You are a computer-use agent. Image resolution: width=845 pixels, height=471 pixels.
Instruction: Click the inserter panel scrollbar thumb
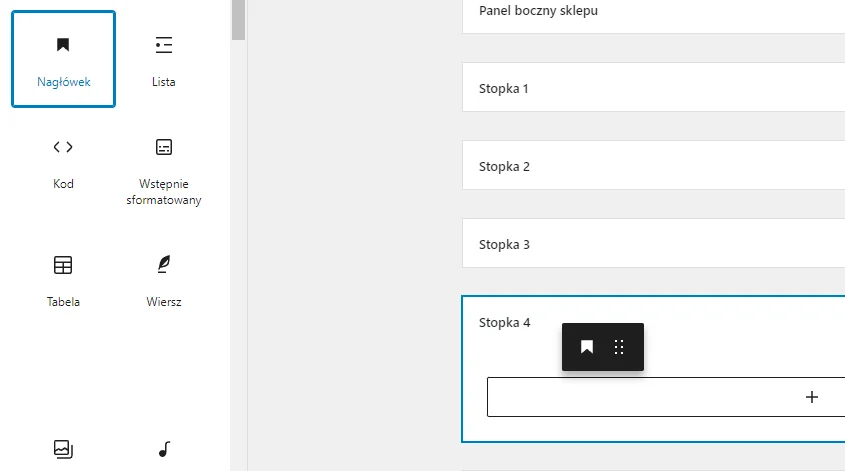[x=238, y=18]
